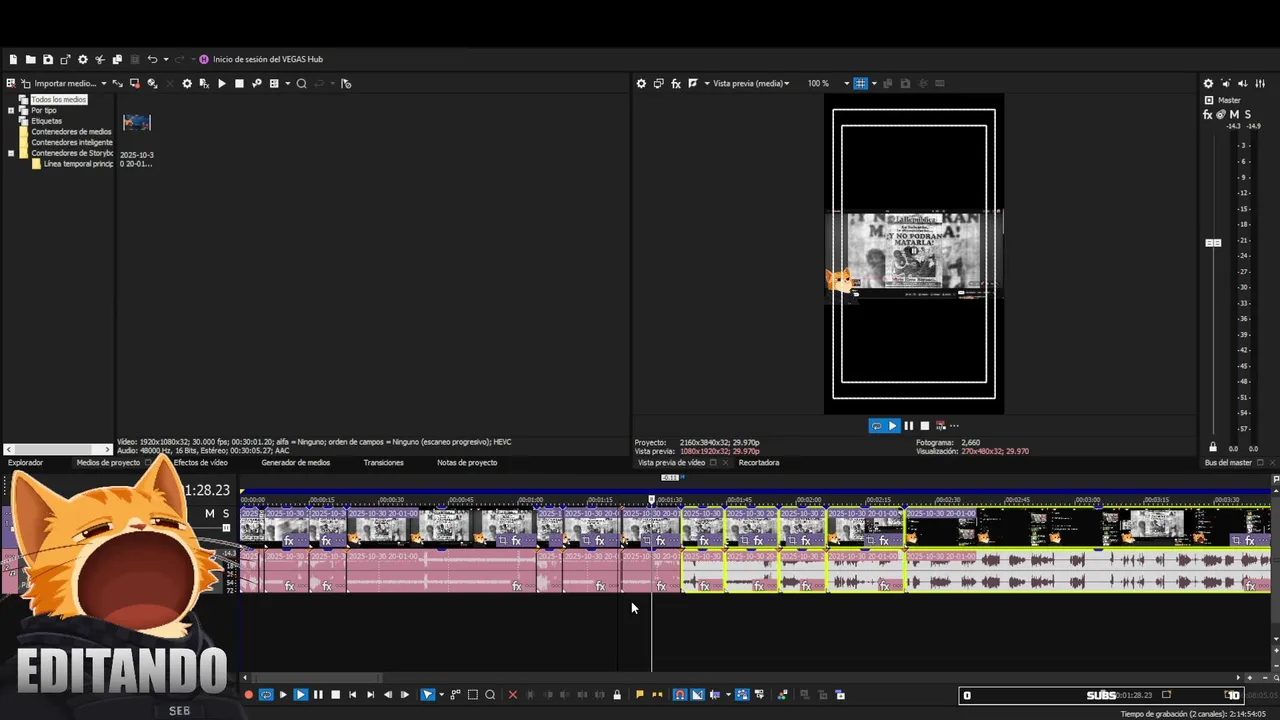
Task: Stop media preview in Project Media toolbar
Action: click(x=239, y=84)
